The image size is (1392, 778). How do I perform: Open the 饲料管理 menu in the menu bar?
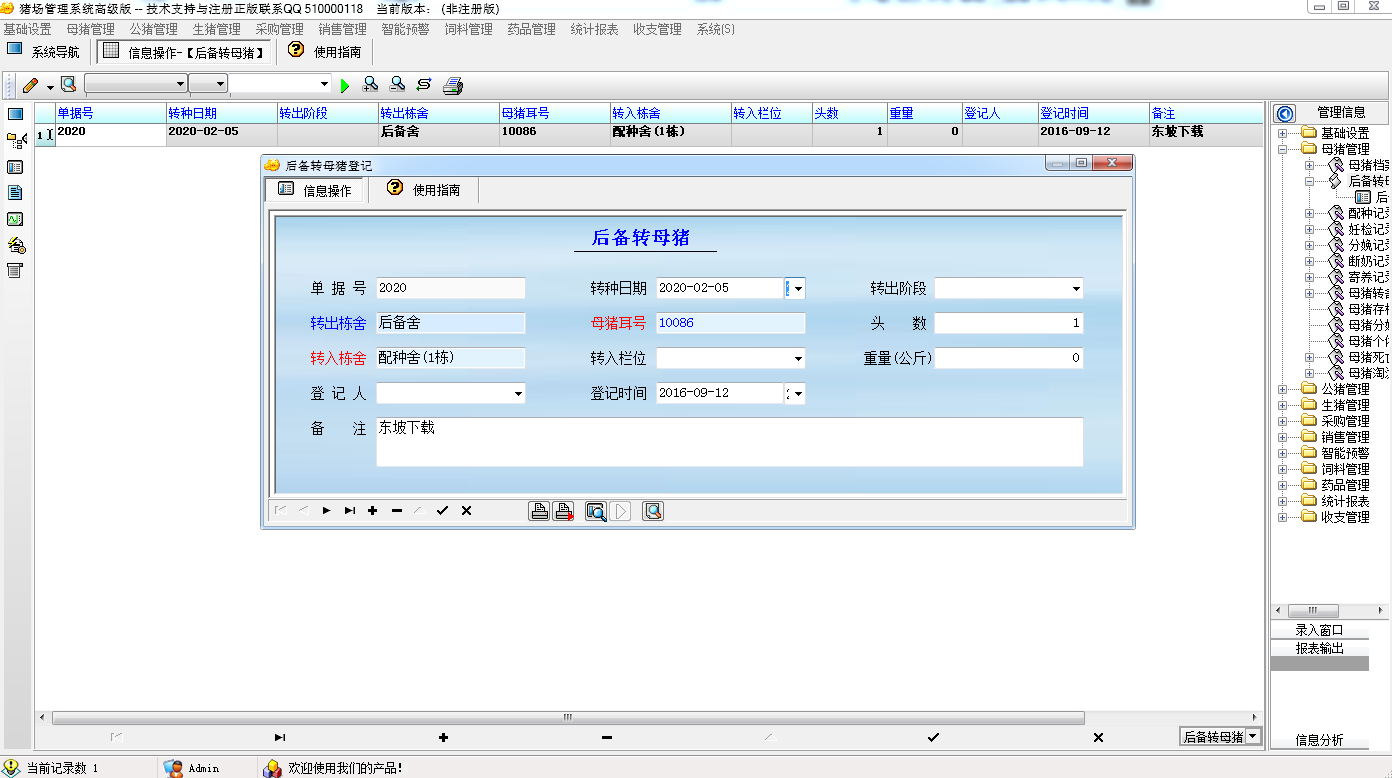[468, 29]
